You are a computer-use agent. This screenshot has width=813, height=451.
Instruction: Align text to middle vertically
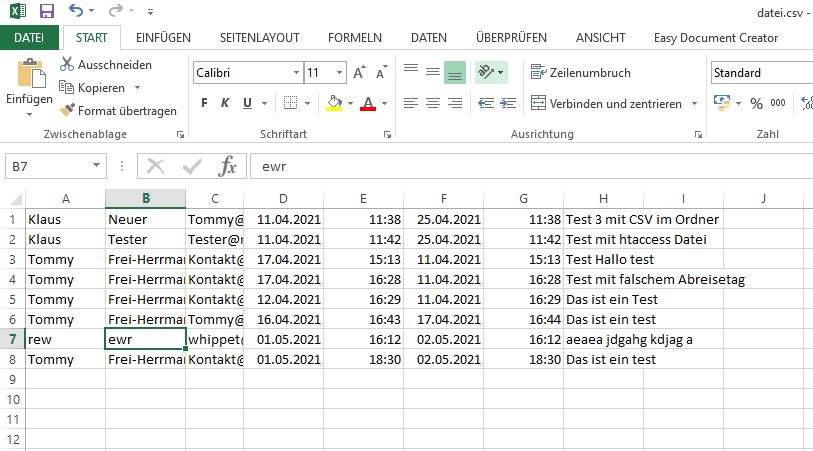pyautogui.click(x=432, y=72)
